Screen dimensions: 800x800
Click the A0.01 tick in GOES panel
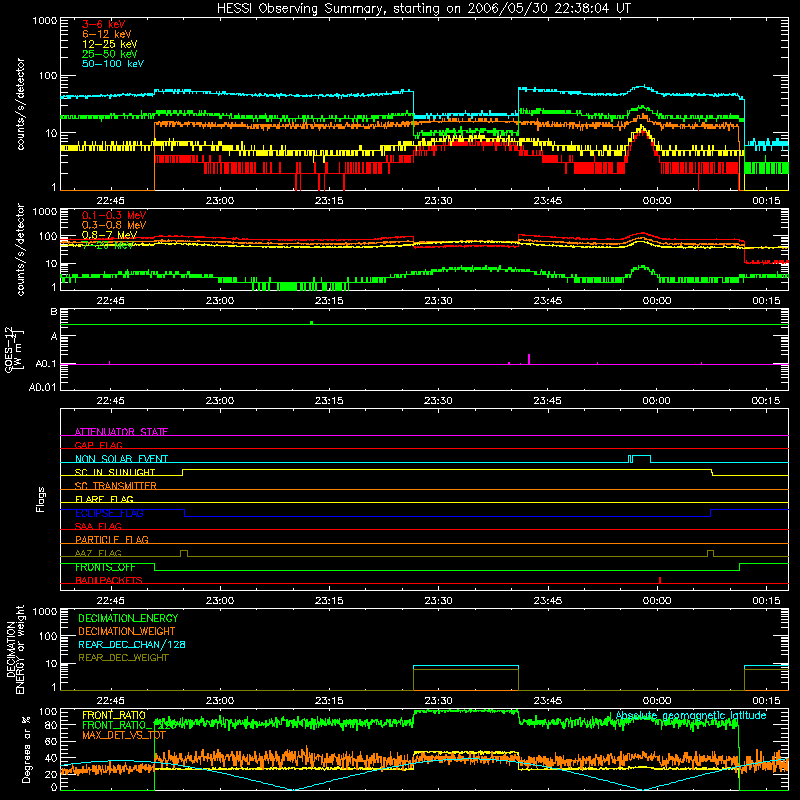tap(42, 387)
